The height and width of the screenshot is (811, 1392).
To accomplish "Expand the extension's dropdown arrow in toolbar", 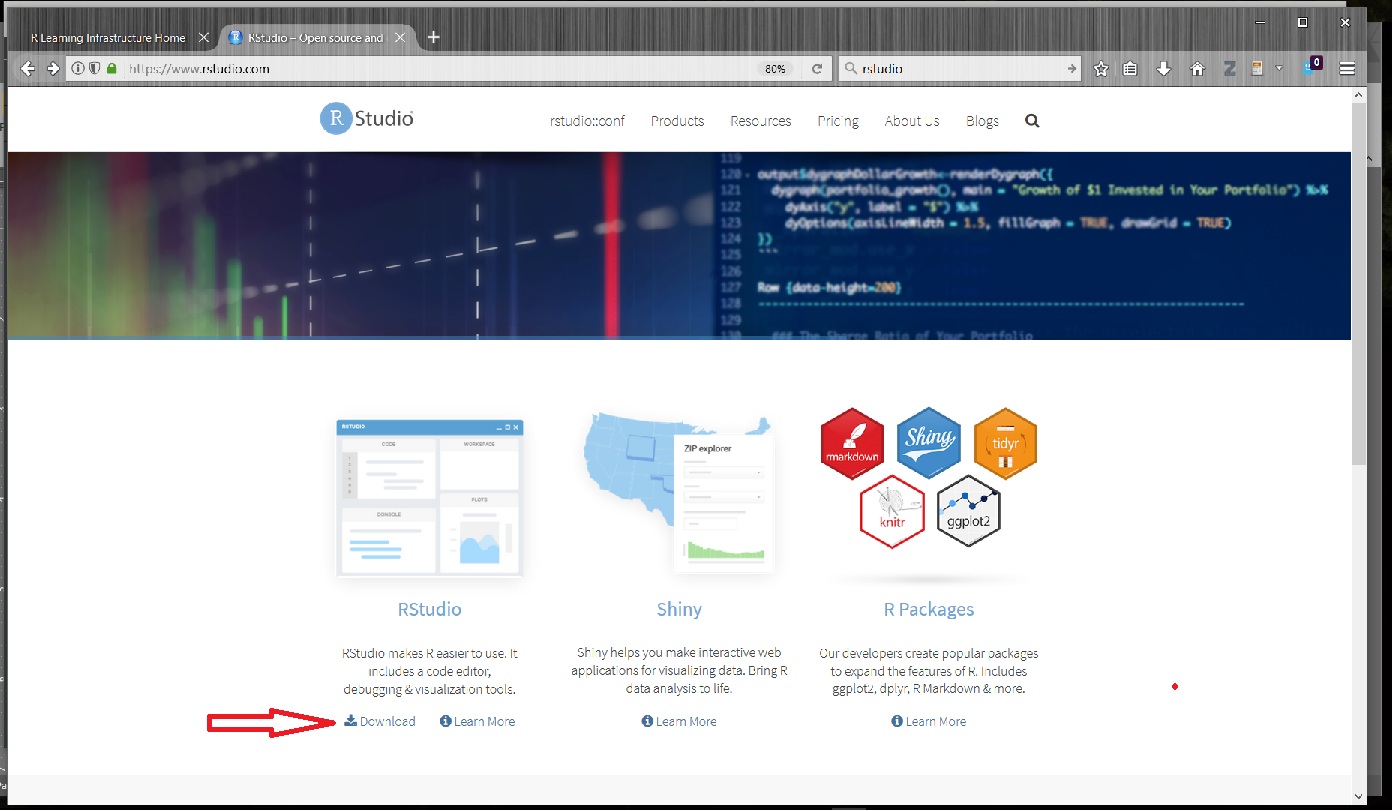I will 1278,69.
